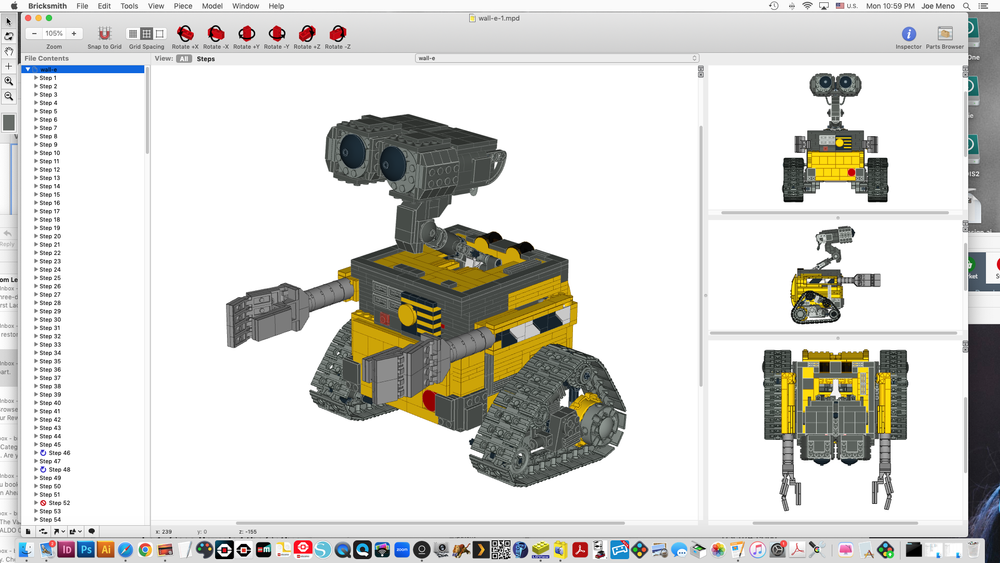
Task: Activate the zoom out magnifier tool
Action: coord(8,96)
